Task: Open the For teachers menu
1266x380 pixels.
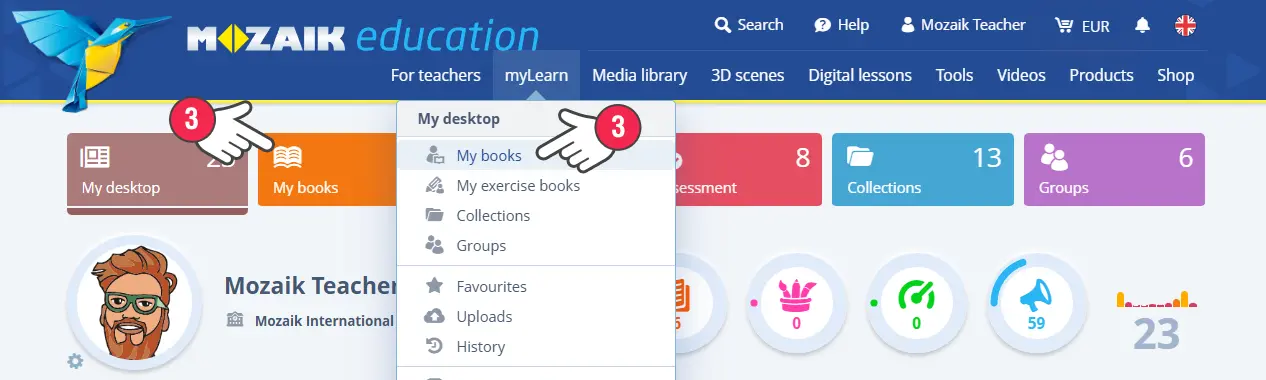Action: [x=436, y=75]
